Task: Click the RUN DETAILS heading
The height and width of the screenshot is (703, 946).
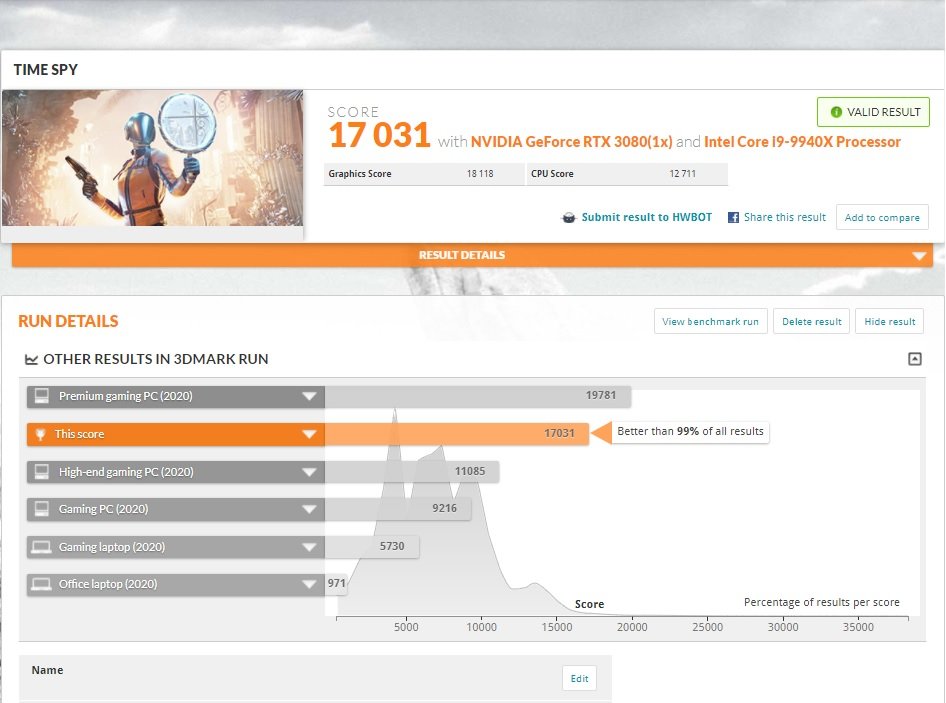Action: click(x=68, y=321)
